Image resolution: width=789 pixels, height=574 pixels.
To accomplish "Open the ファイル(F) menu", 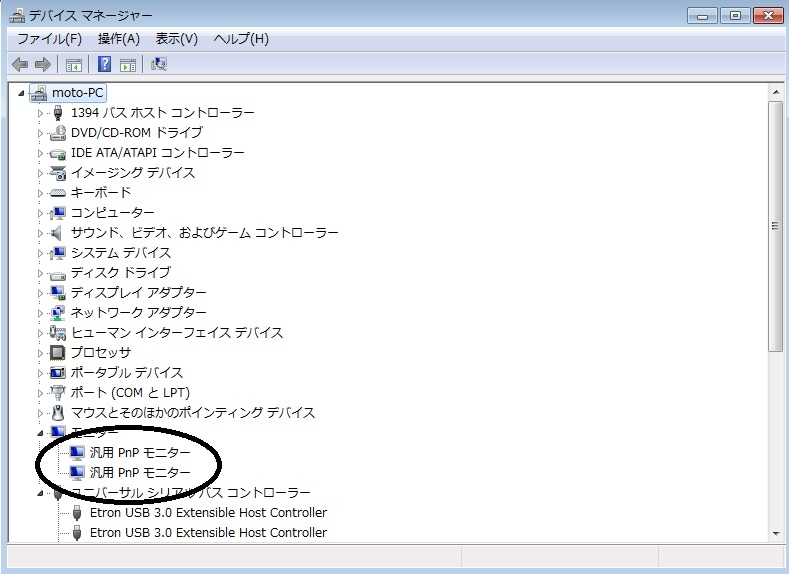I will point(49,39).
